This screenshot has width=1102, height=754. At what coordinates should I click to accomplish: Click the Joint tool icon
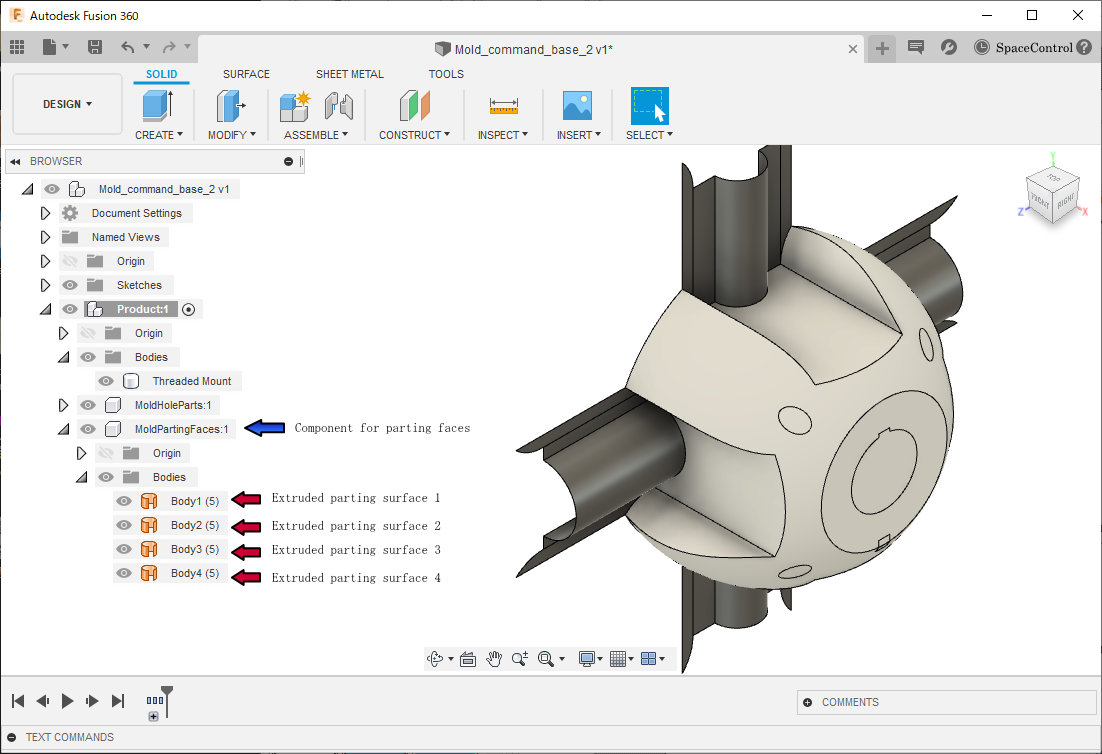(x=340, y=106)
